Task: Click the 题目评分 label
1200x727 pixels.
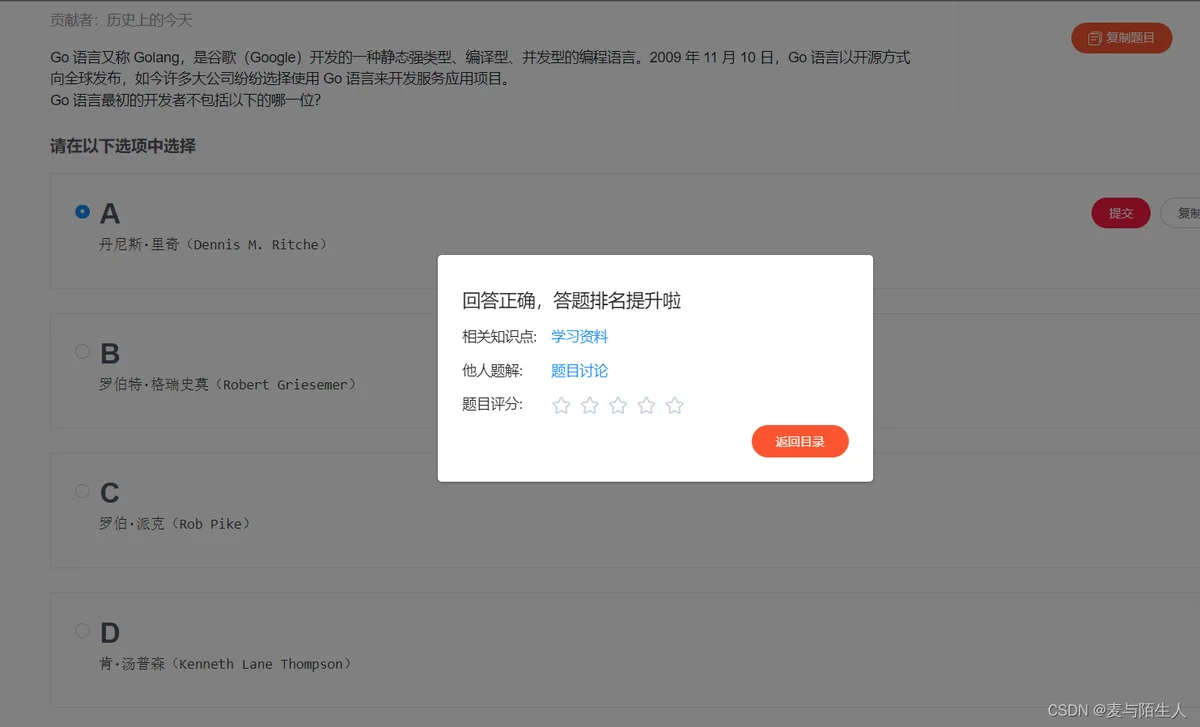Action: click(493, 405)
